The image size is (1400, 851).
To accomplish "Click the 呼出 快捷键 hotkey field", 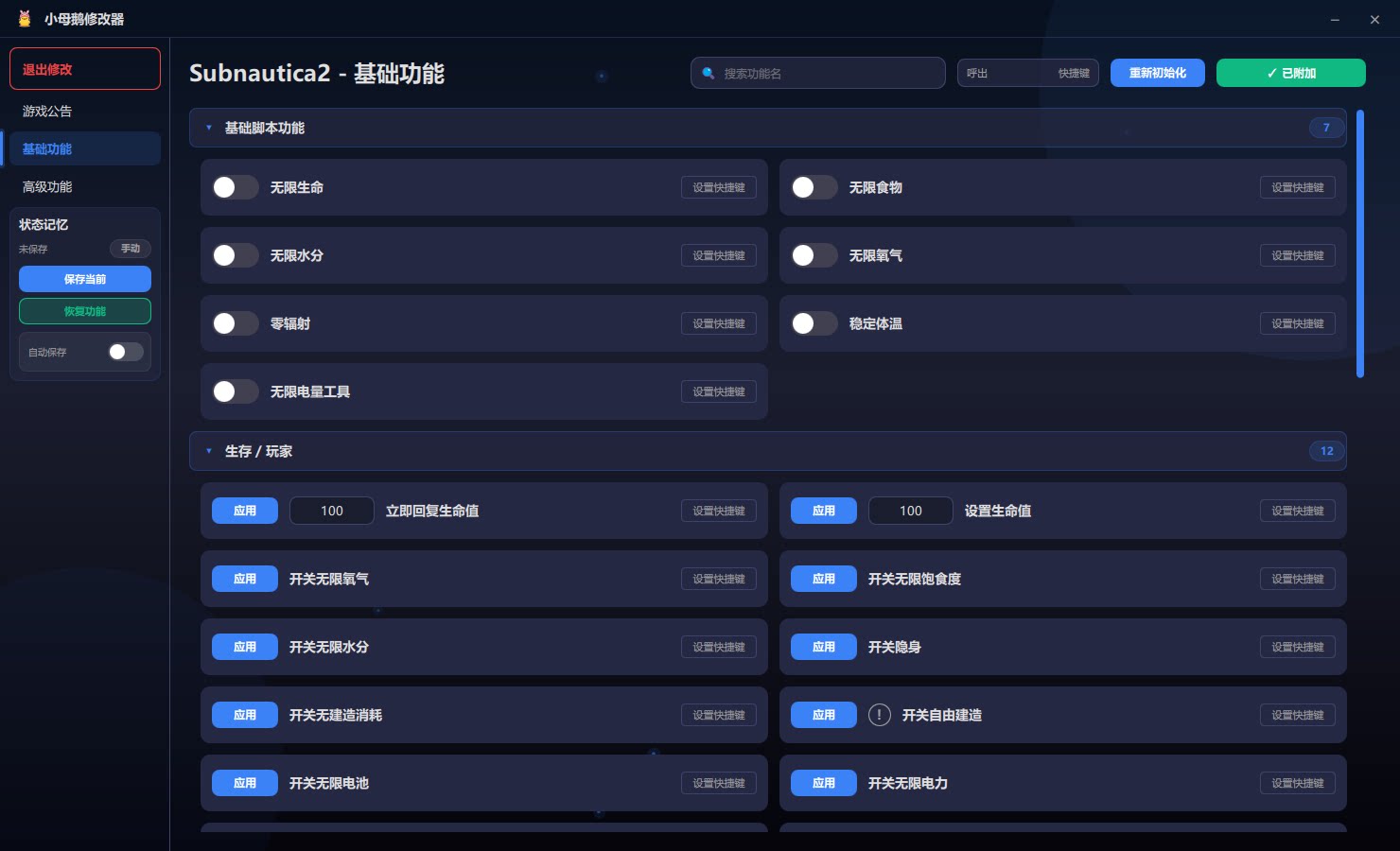I will point(1028,73).
